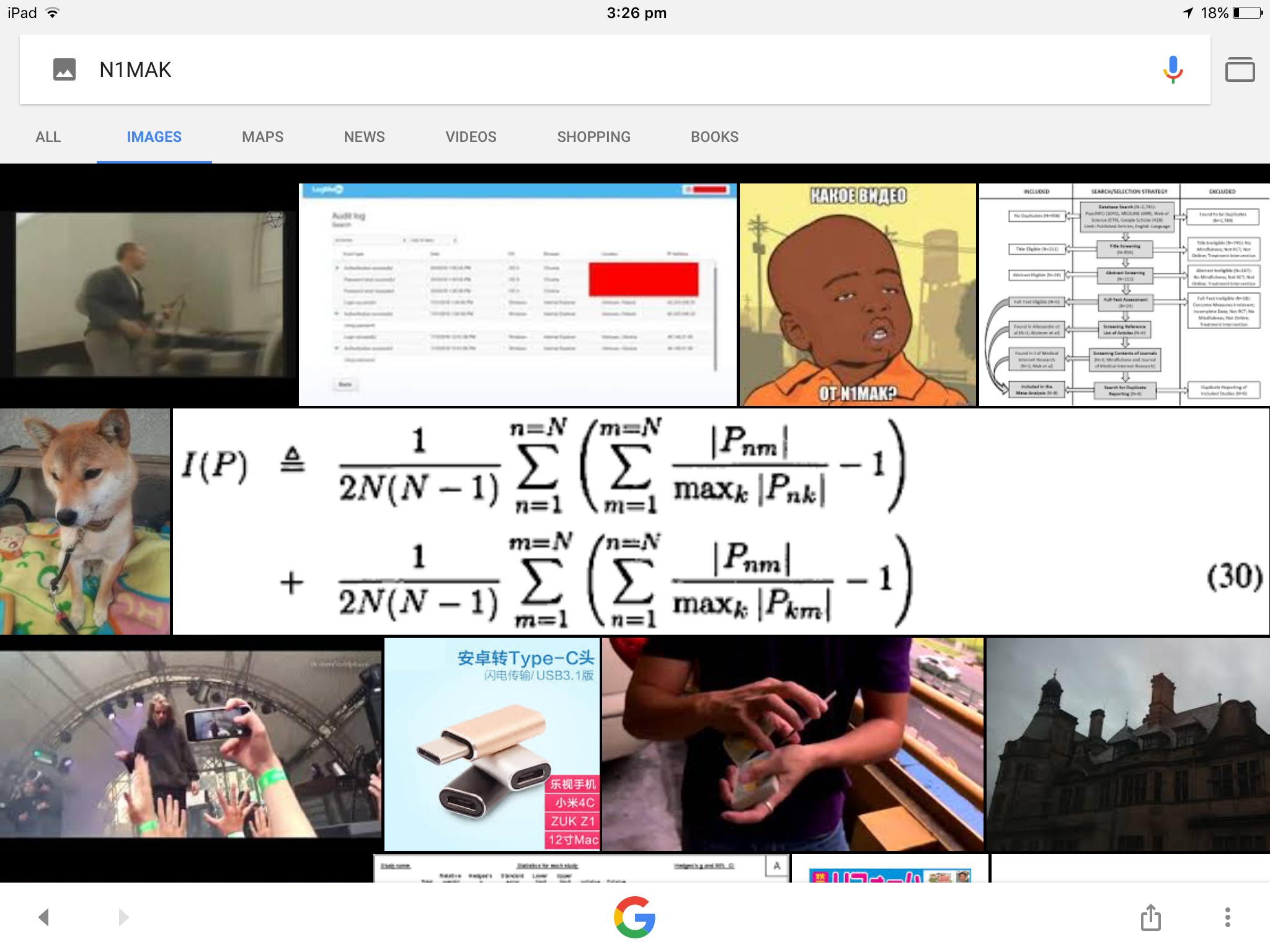Open the share sheet icon
The width and height of the screenshot is (1270, 952).
[x=1150, y=917]
